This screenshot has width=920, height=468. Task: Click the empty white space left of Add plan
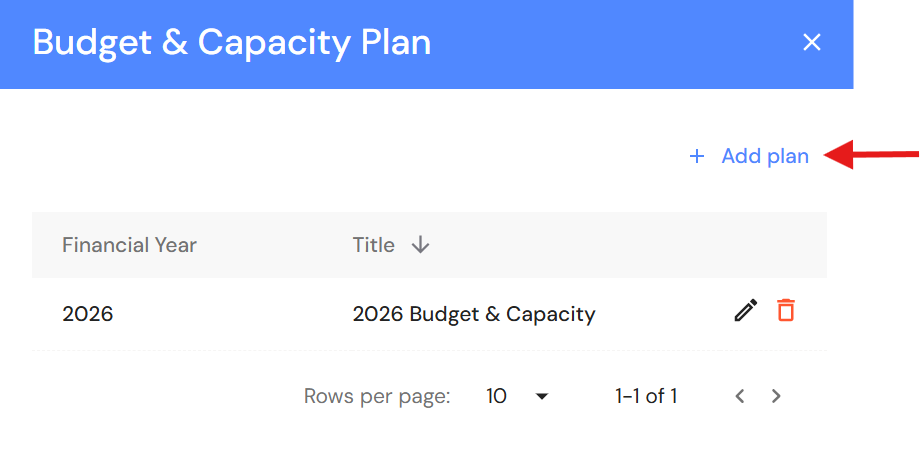coord(350,156)
